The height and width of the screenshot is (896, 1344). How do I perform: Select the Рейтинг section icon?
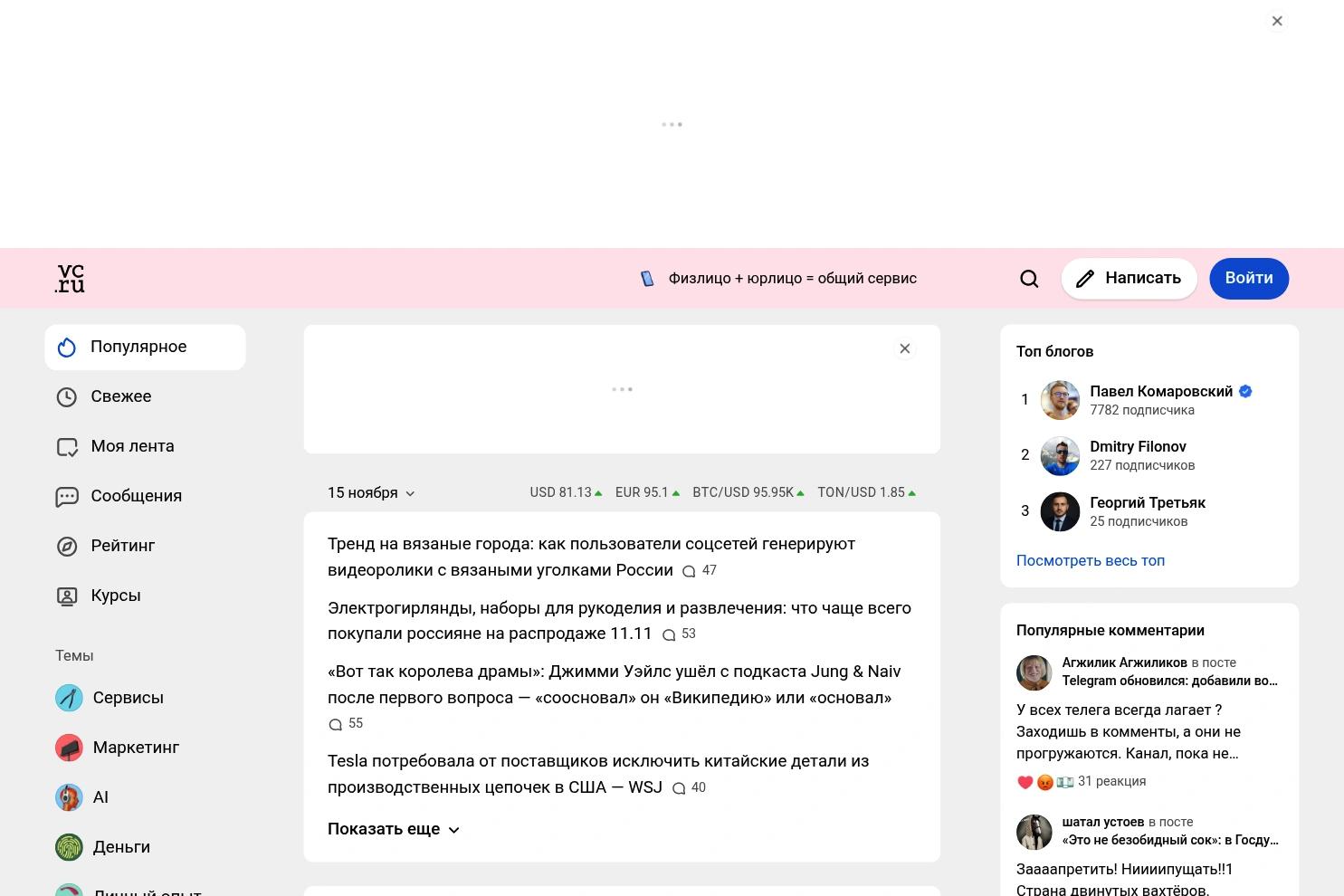point(68,546)
